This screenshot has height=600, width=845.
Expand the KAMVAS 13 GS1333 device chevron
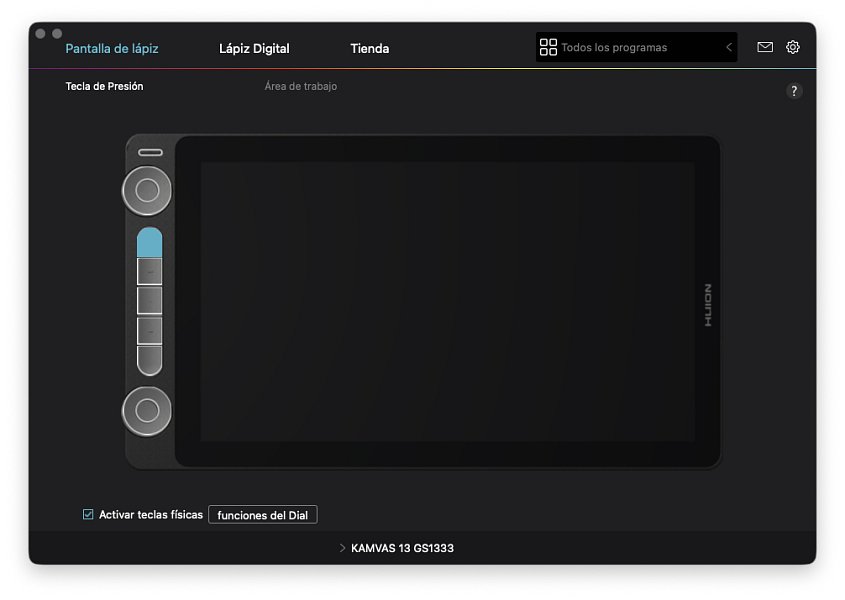coord(342,548)
